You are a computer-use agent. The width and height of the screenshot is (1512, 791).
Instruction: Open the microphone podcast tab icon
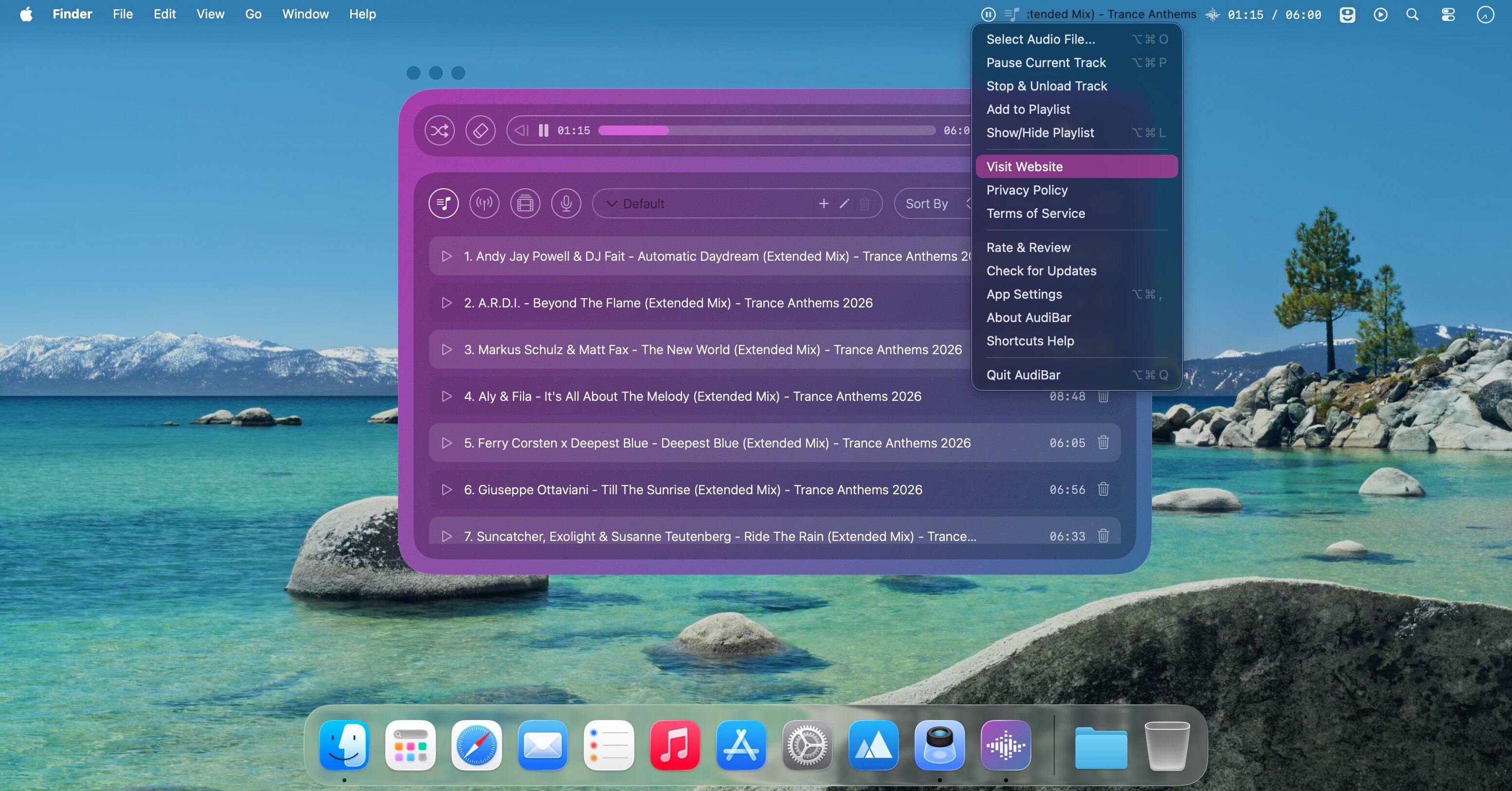click(x=566, y=204)
